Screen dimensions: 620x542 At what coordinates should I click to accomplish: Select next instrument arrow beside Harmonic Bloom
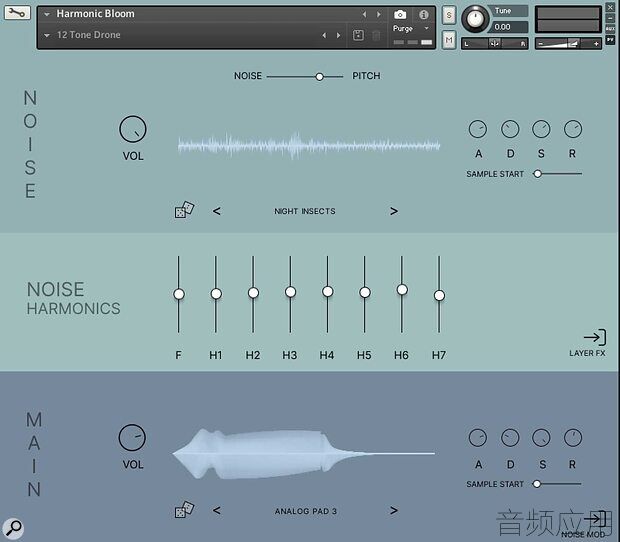pyautogui.click(x=378, y=14)
